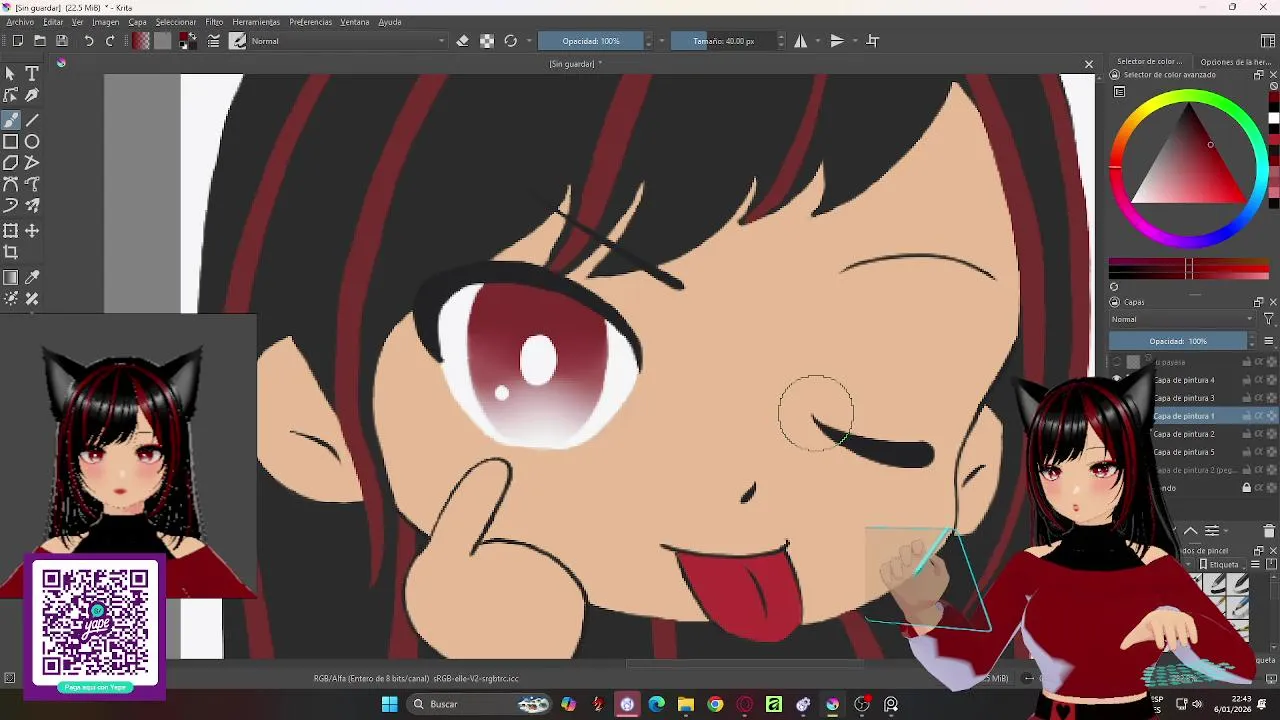Viewport: 1280px width, 720px height.
Task: Create a new document from toolbar
Action: tap(17, 41)
